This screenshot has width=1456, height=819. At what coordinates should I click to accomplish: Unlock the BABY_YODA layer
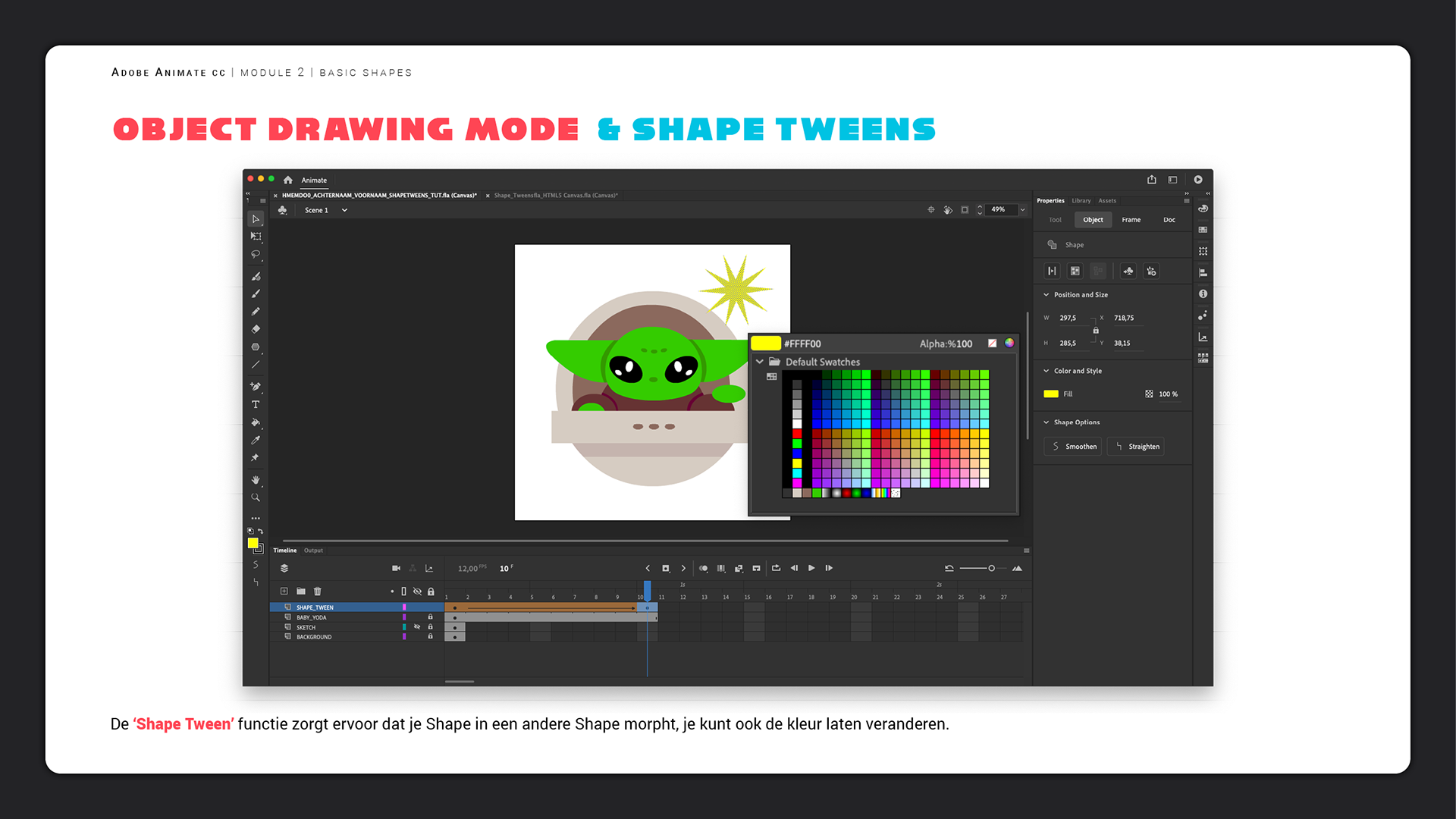[x=430, y=617]
